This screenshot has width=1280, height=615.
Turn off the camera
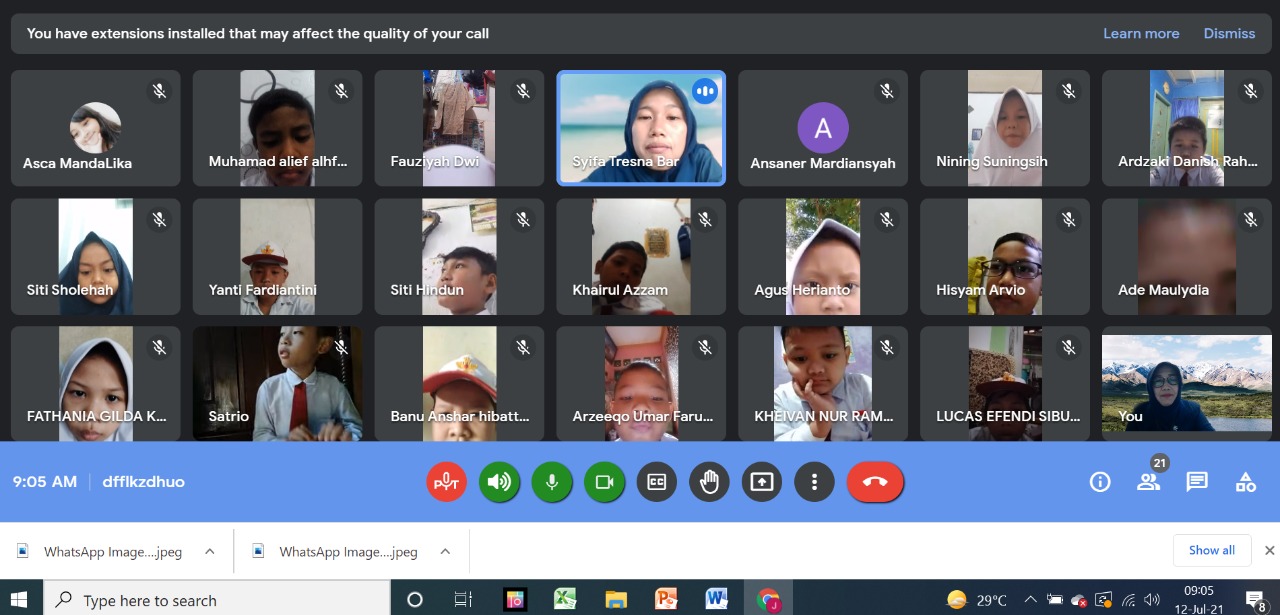(604, 482)
